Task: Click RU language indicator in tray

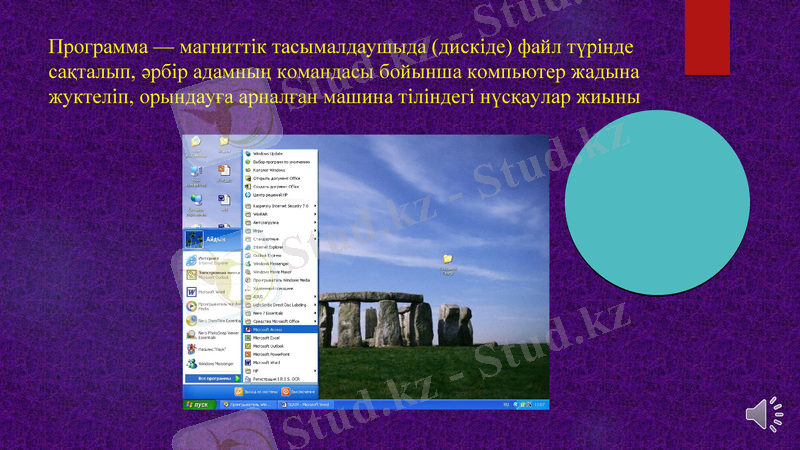Action: pyautogui.click(x=507, y=405)
